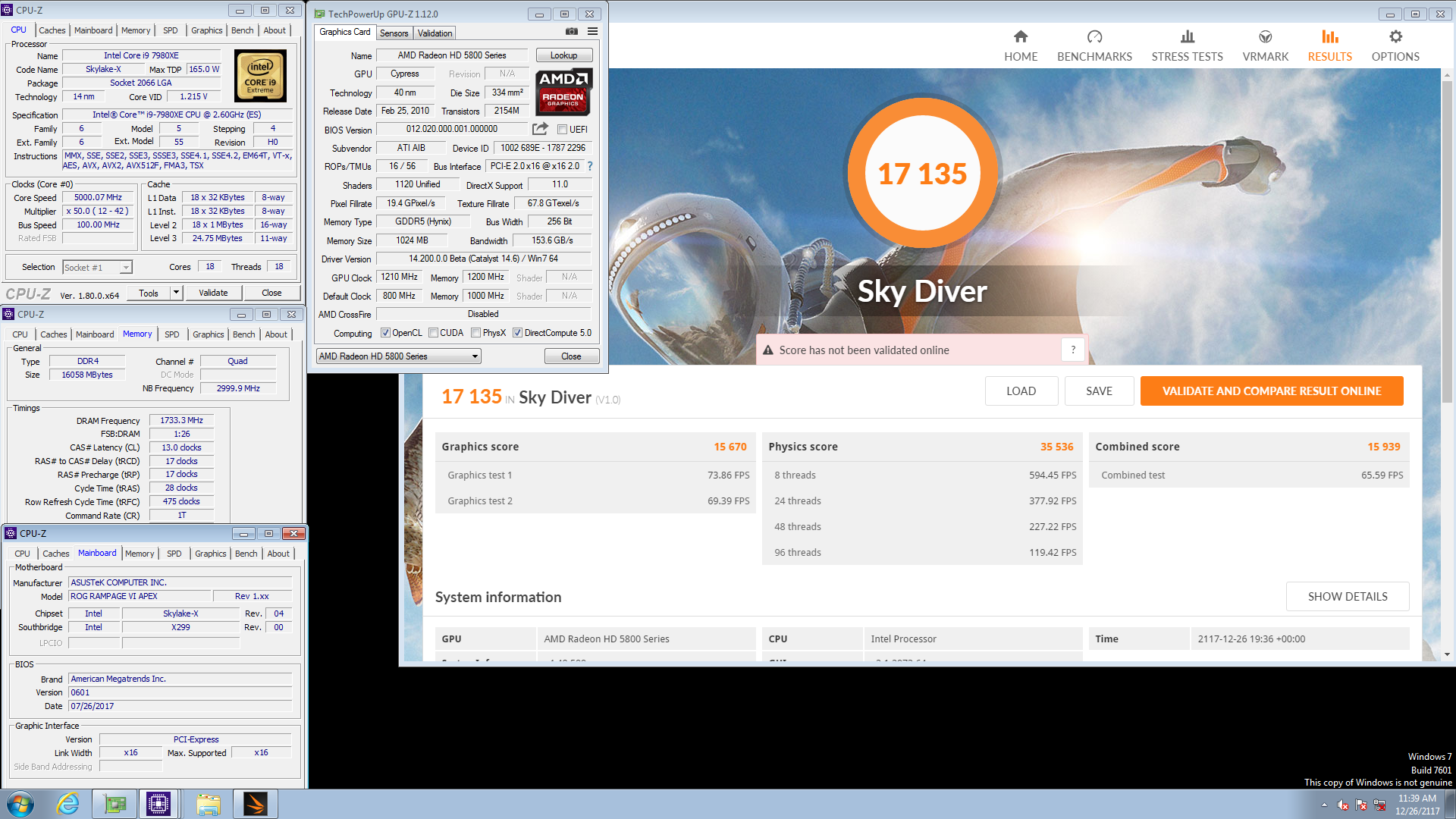Open BENCHMARKS gauge icon in 3DMark

[1094, 36]
